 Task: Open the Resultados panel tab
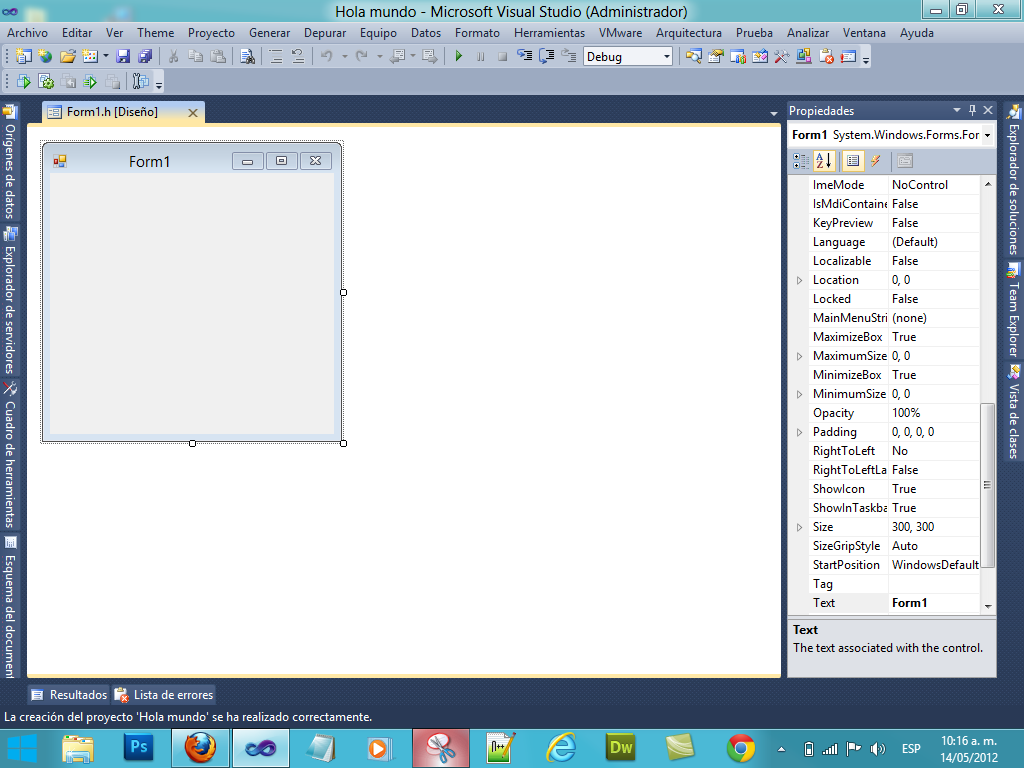[69, 695]
